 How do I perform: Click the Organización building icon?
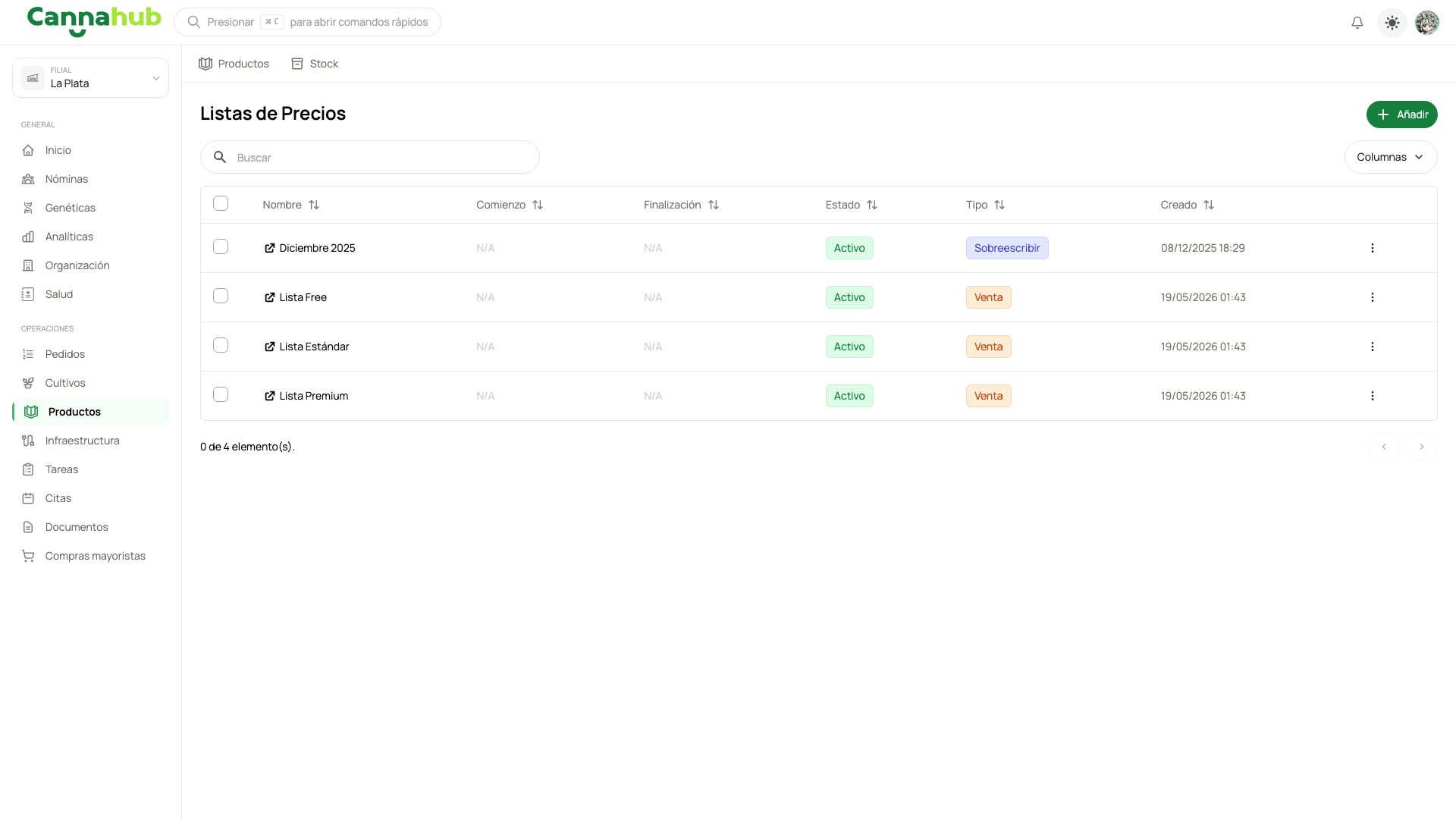tap(28, 265)
